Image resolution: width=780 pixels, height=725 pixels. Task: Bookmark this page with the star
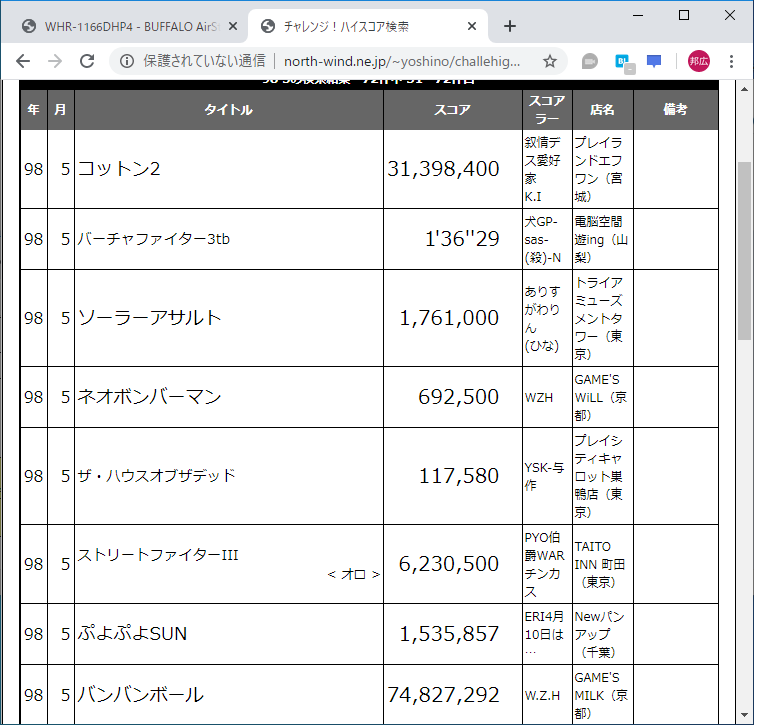coord(550,61)
